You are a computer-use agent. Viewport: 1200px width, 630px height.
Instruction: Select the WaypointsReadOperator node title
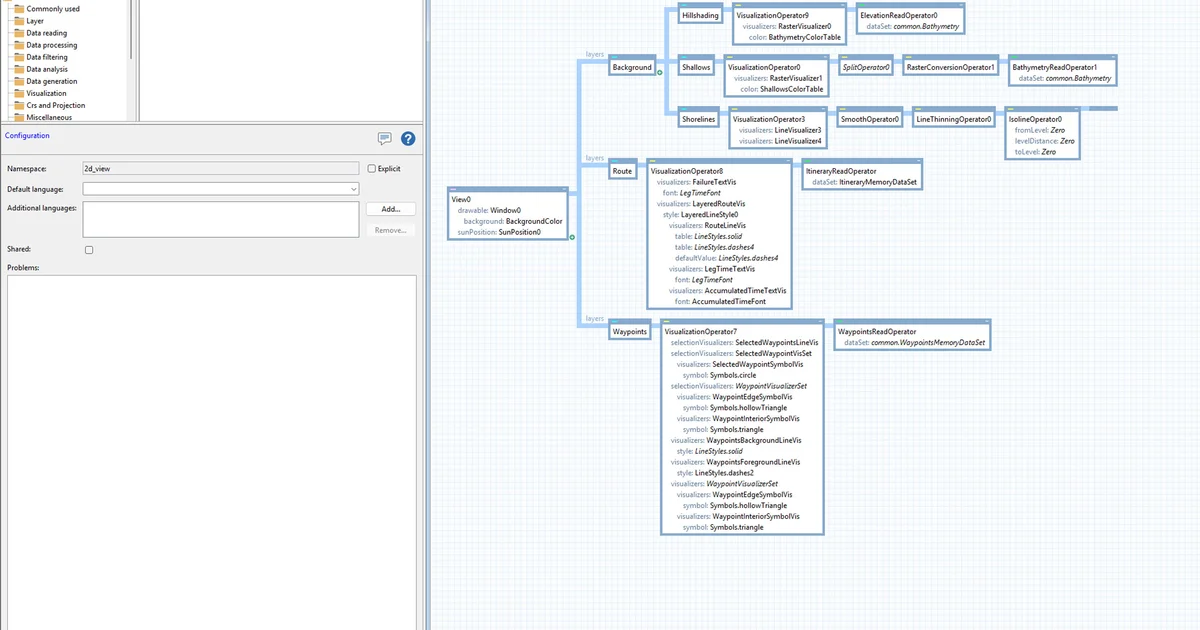(876, 331)
